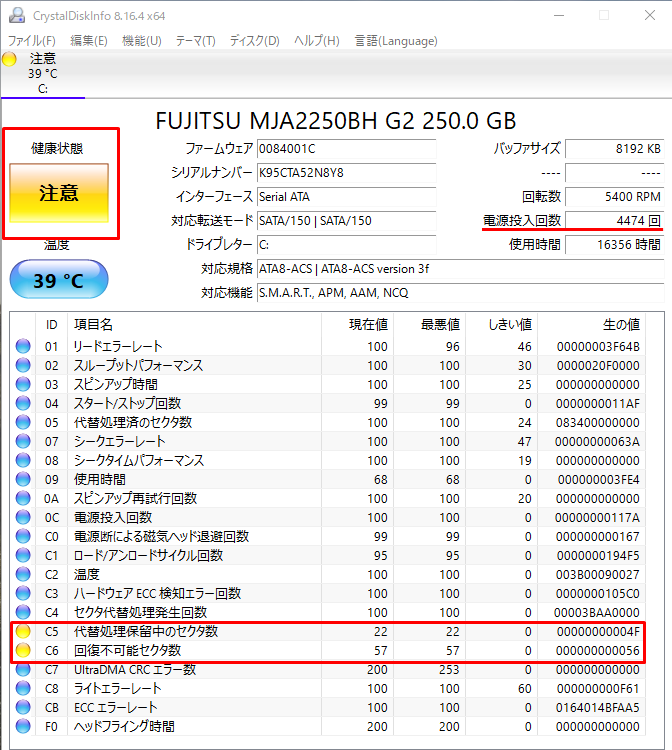Click the blue status icon for row C3
This screenshot has width=672, height=750.
point(23,593)
